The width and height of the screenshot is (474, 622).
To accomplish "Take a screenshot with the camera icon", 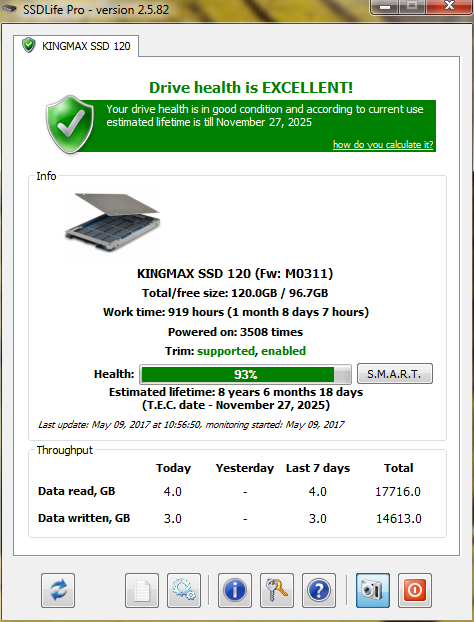I will [x=373, y=590].
